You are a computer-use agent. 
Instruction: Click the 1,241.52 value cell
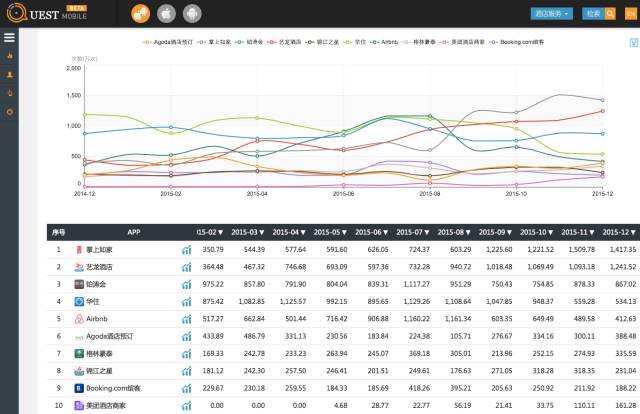click(623, 267)
